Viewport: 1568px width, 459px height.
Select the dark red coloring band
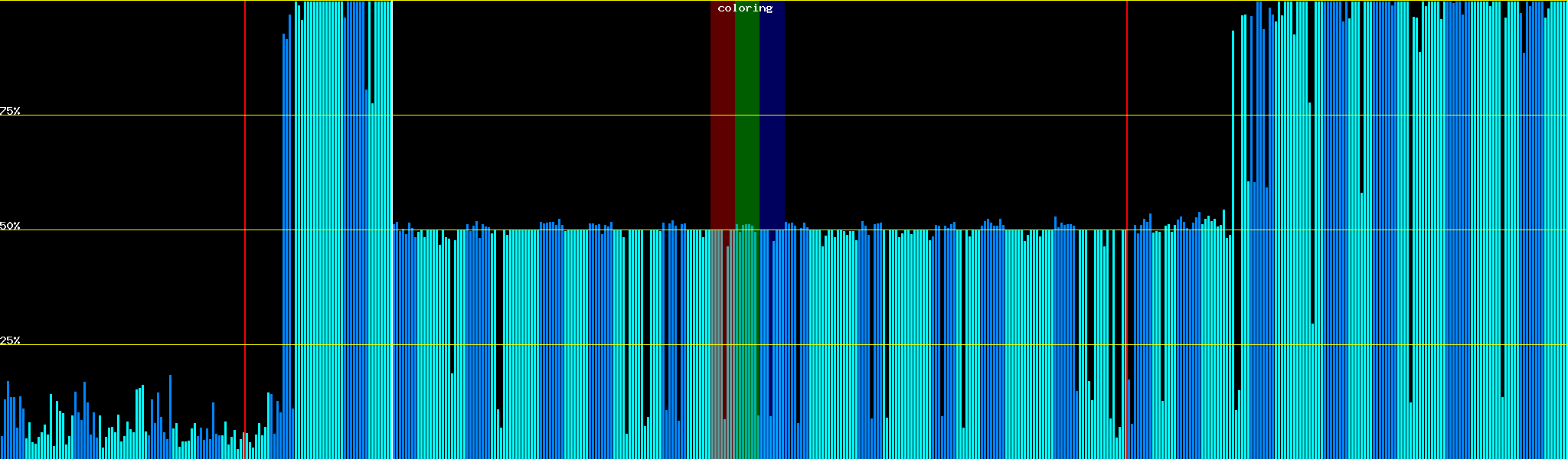[x=722, y=115]
